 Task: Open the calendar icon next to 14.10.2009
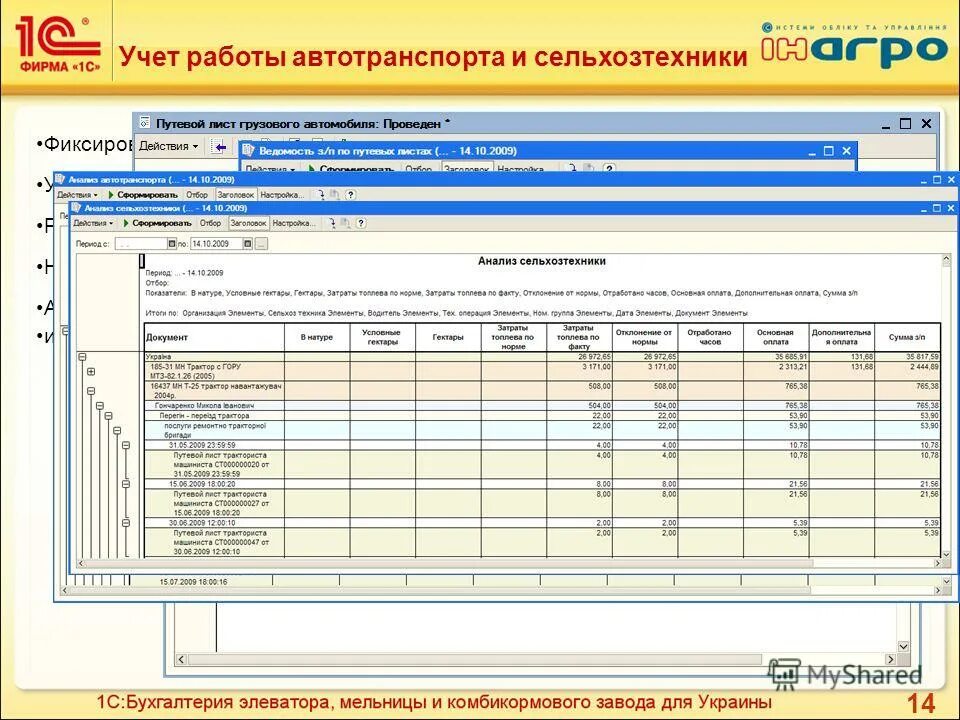248,243
